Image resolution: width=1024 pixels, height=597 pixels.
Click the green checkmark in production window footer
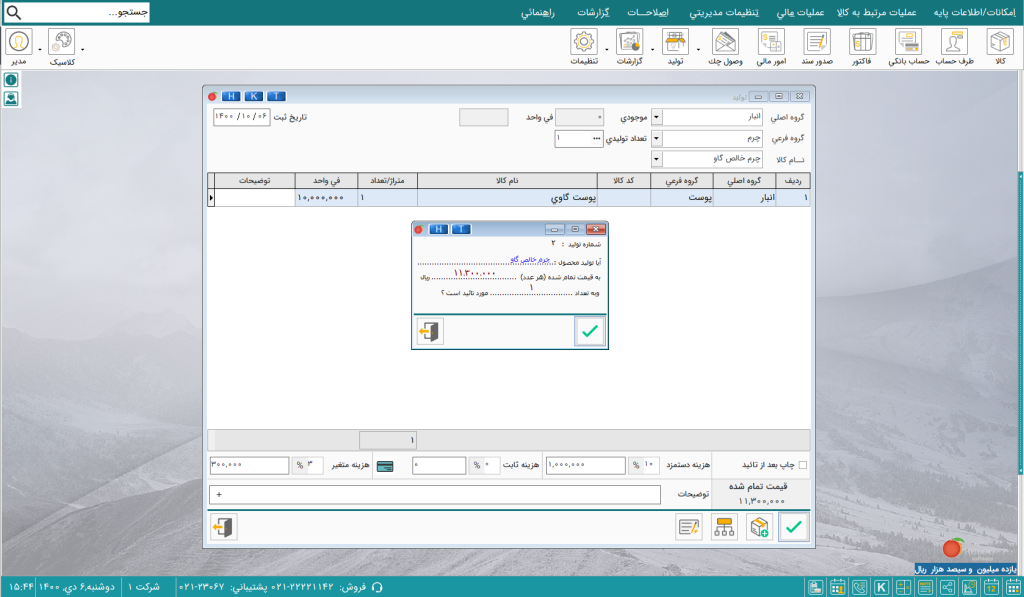[x=793, y=527]
